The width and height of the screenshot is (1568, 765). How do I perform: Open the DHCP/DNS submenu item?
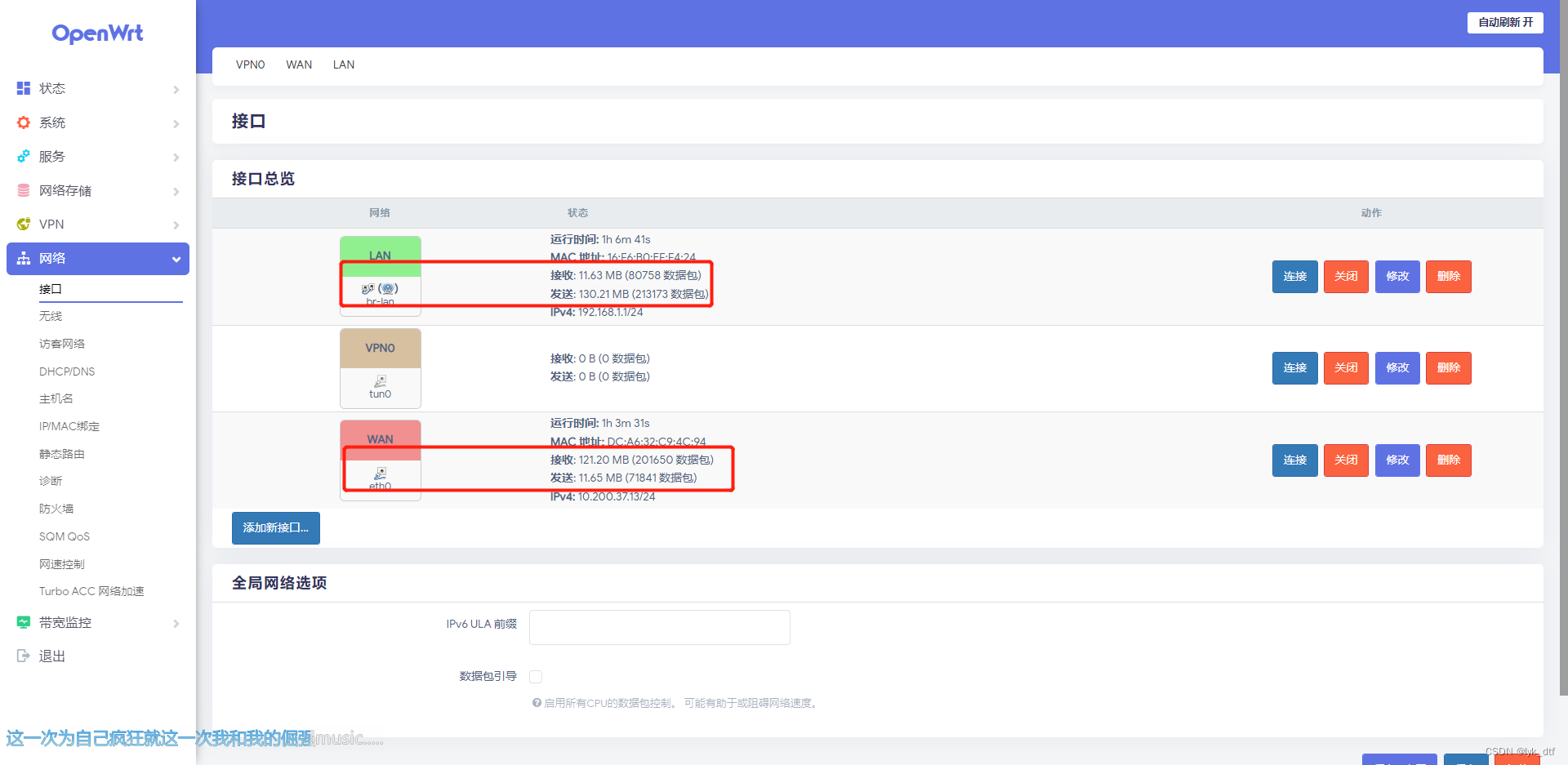67,371
